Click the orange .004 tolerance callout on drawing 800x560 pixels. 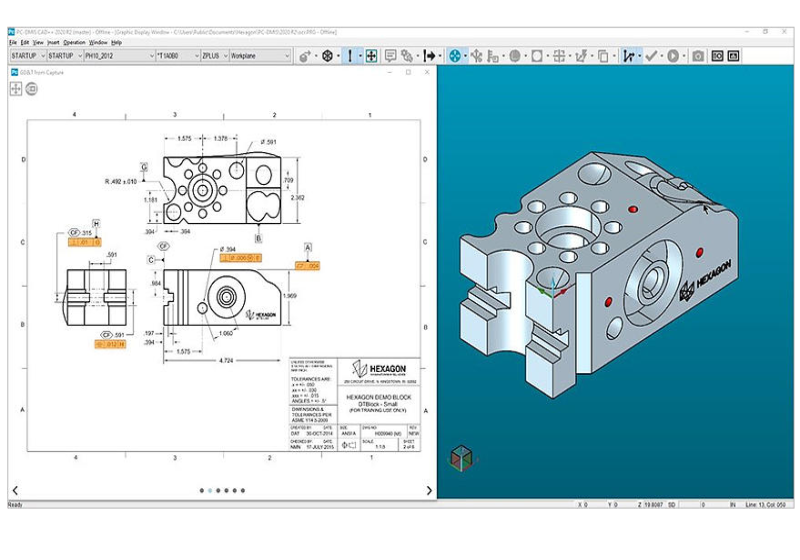[307, 266]
